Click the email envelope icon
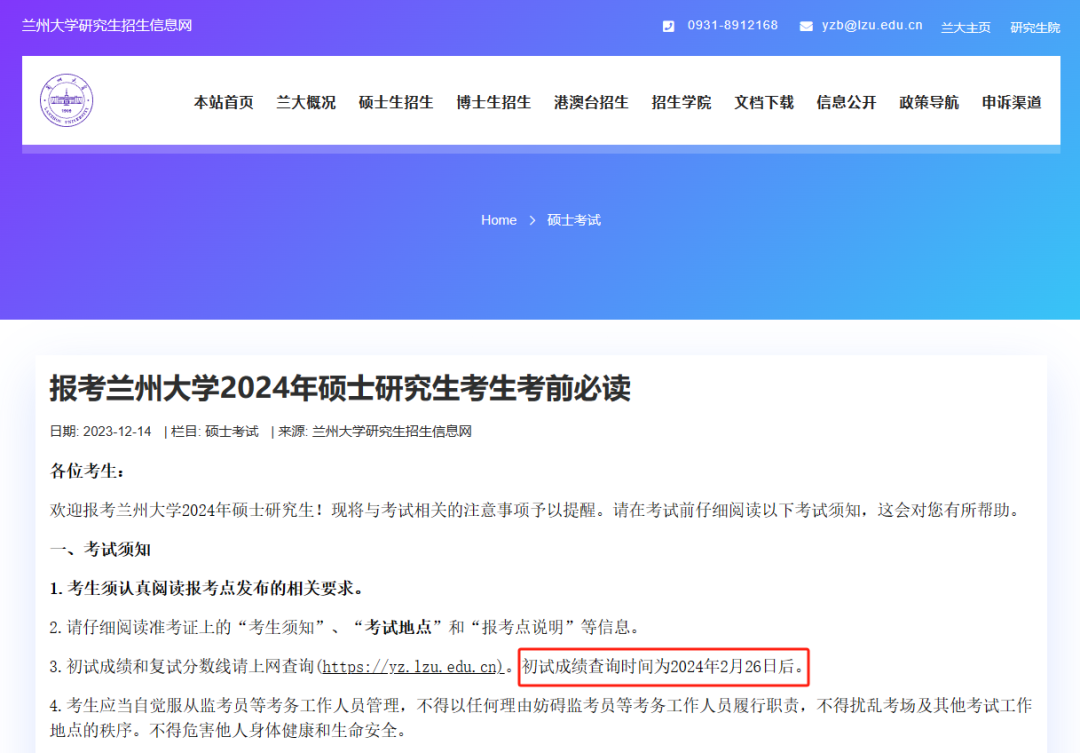Image resolution: width=1080 pixels, height=753 pixels. 806,26
